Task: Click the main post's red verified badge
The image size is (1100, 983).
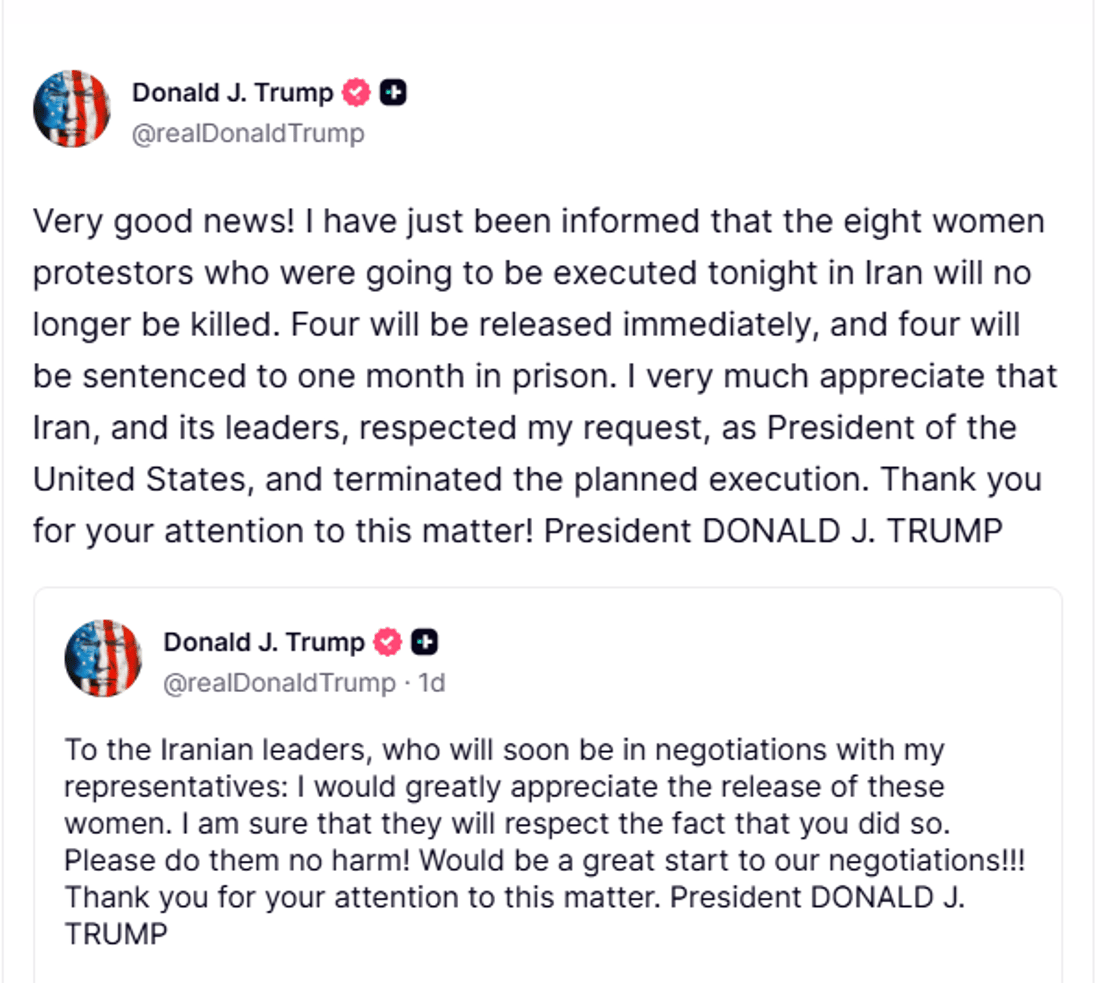Action: (x=357, y=93)
